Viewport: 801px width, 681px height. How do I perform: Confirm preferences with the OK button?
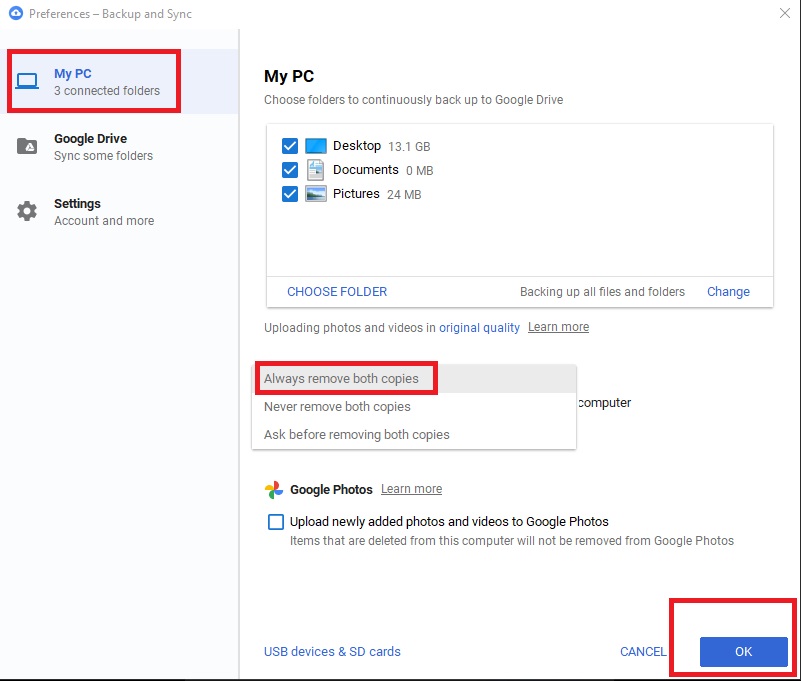[743, 651]
